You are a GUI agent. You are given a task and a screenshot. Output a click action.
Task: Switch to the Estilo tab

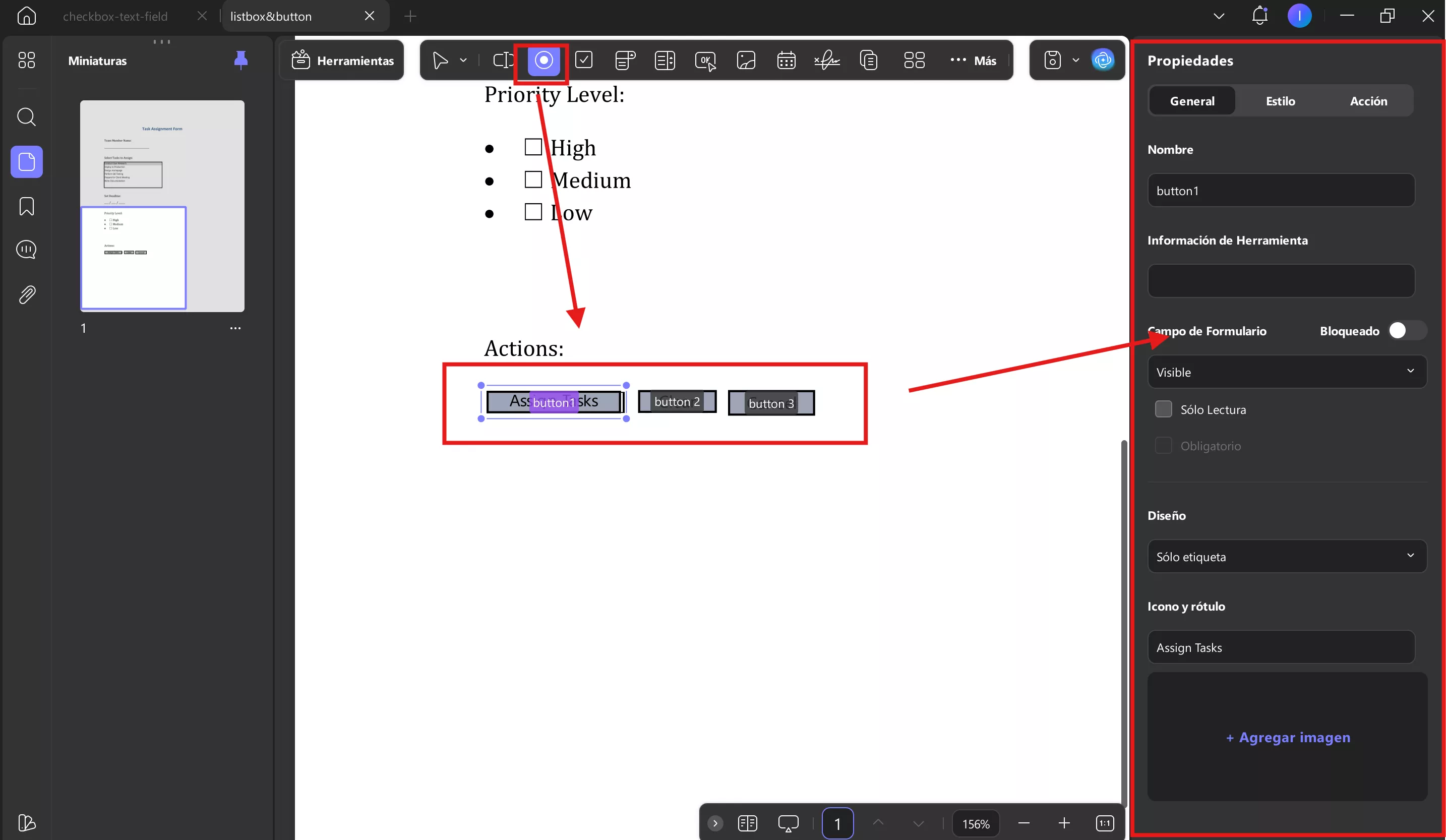(x=1280, y=100)
